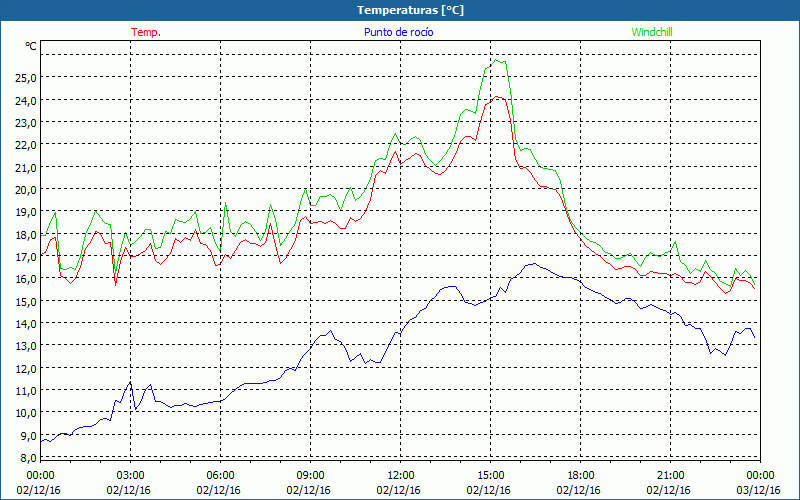
Task: Click the 22,0 y-axis value
Action: [x=26, y=145]
